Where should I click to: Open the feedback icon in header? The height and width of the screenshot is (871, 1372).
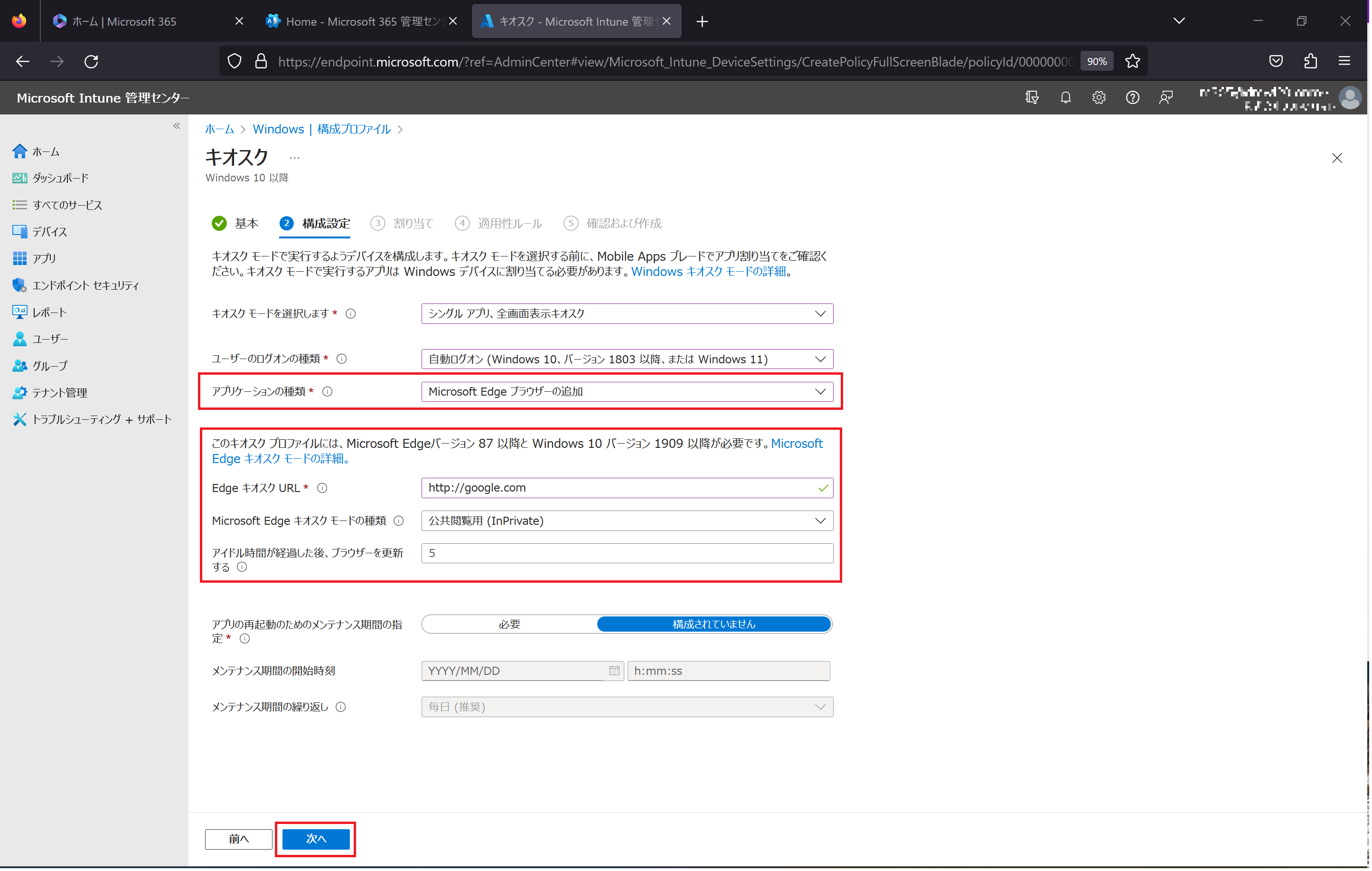pos(1168,97)
